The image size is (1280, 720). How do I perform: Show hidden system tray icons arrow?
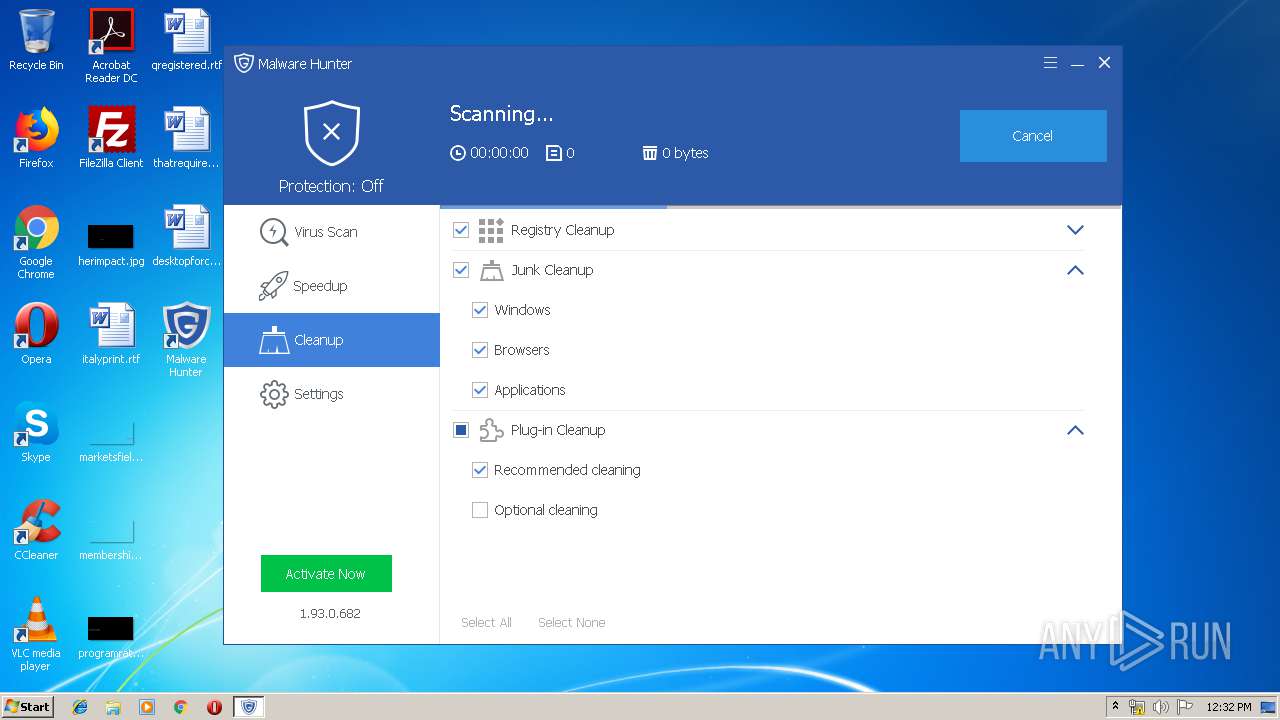[x=1115, y=706]
